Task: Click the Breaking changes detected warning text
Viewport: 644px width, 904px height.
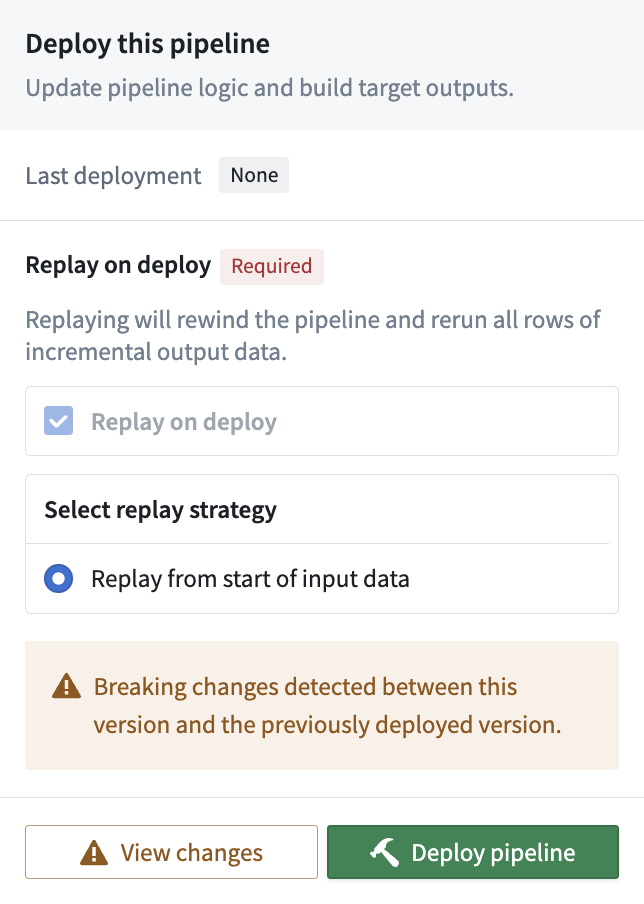Action: point(327,706)
